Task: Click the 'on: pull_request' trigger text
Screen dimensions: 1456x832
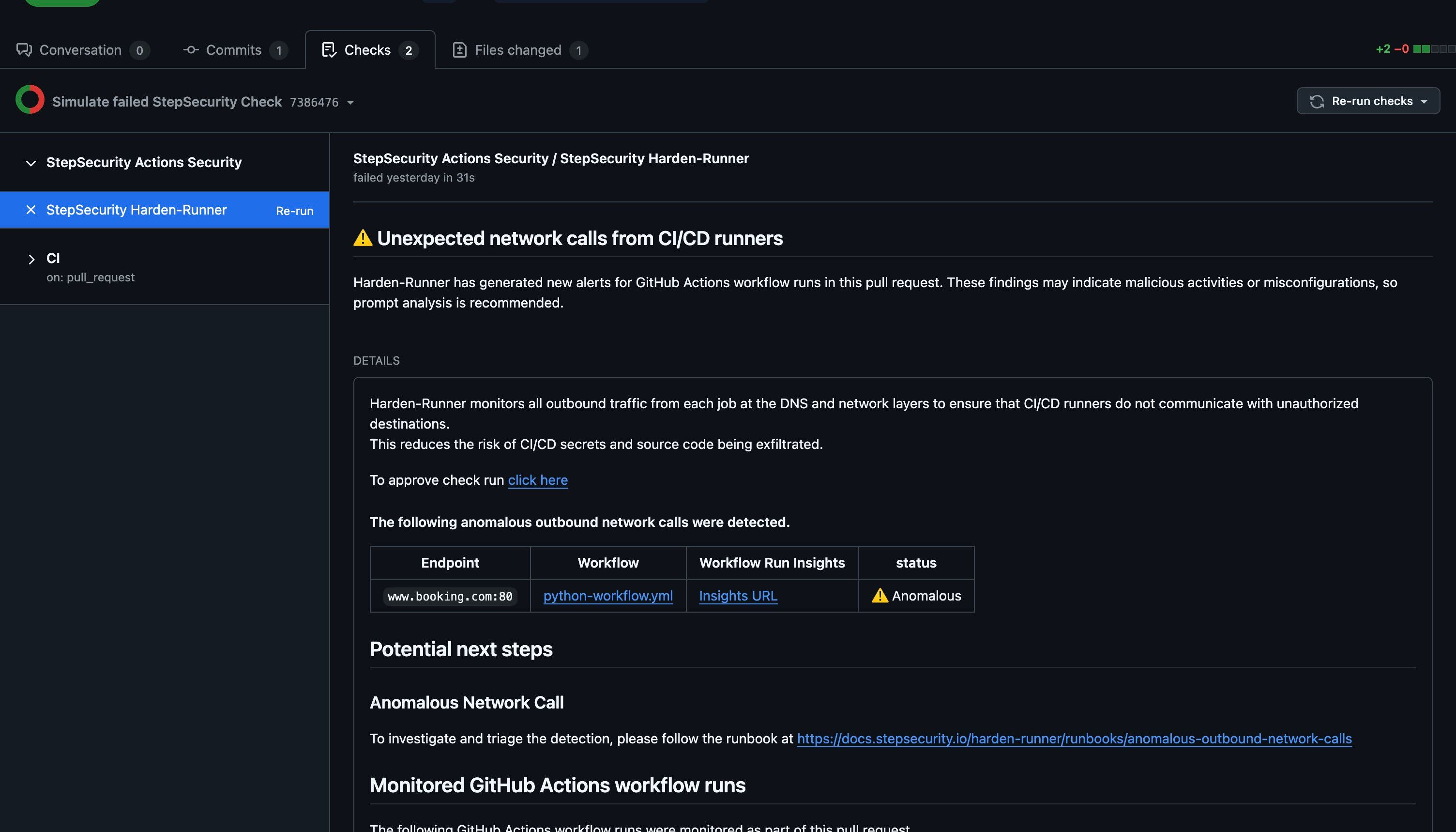Action: coord(91,277)
